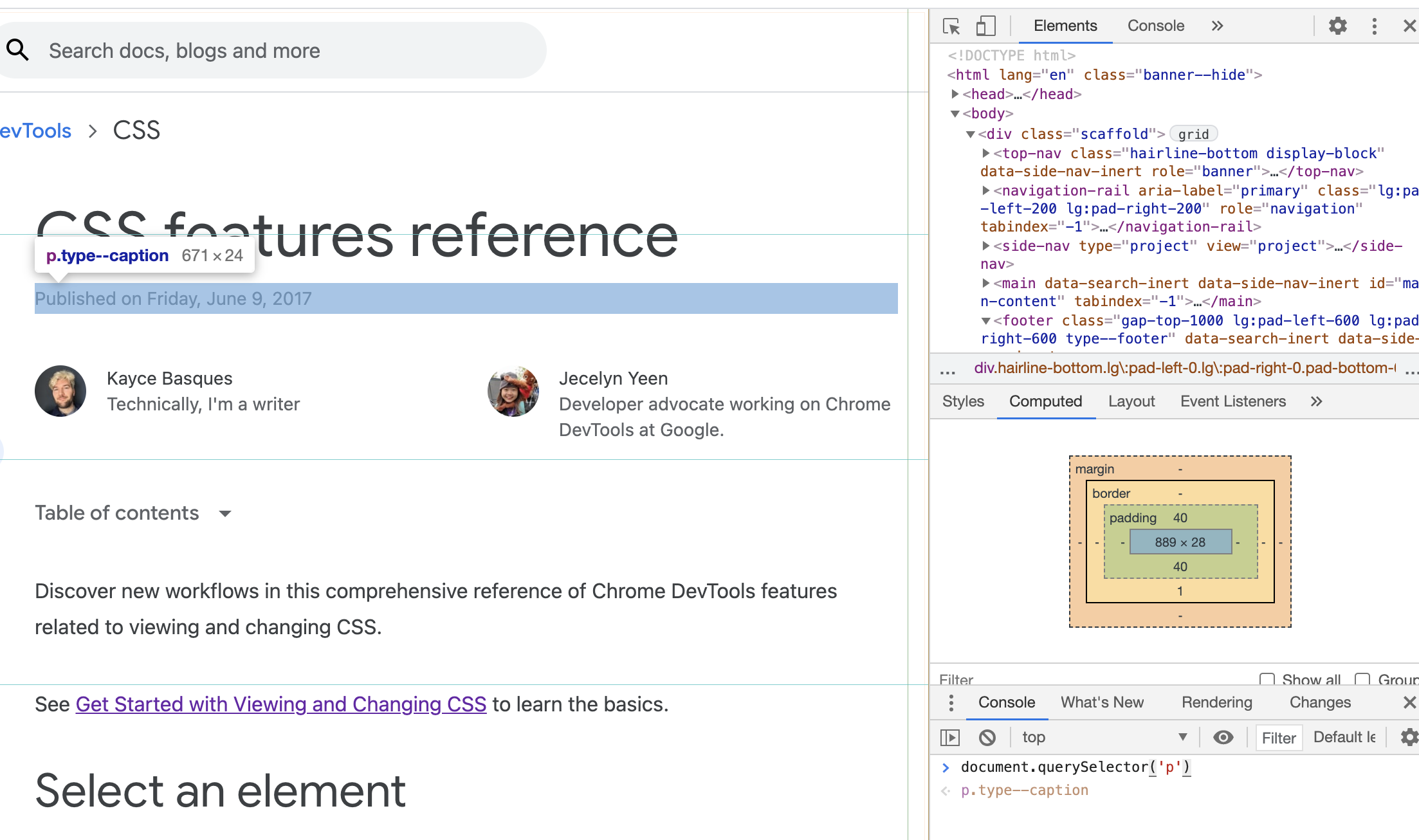Click the eye live expression icon
The width and height of the screenshot is (1419, 840).
[1223, 737]
